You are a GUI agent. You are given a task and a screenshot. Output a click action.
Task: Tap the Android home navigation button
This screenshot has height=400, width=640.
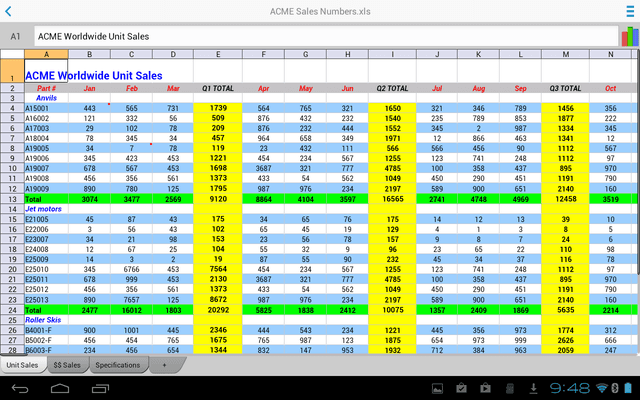pyautogui.click(x=60, y=388)
